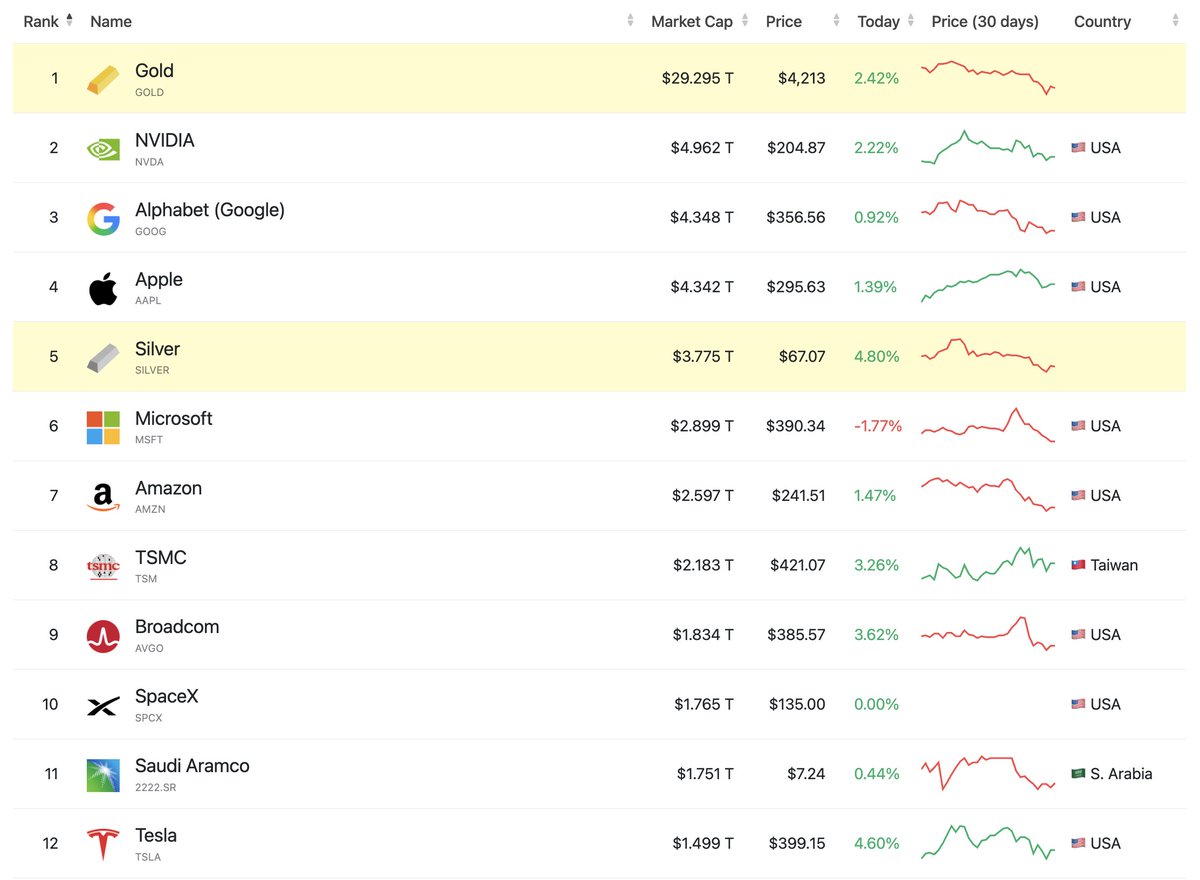Click the Saudi Aramco logo
Image resolution: width=1200 pixels, height=880 pixels.
[x=103, y=775]
